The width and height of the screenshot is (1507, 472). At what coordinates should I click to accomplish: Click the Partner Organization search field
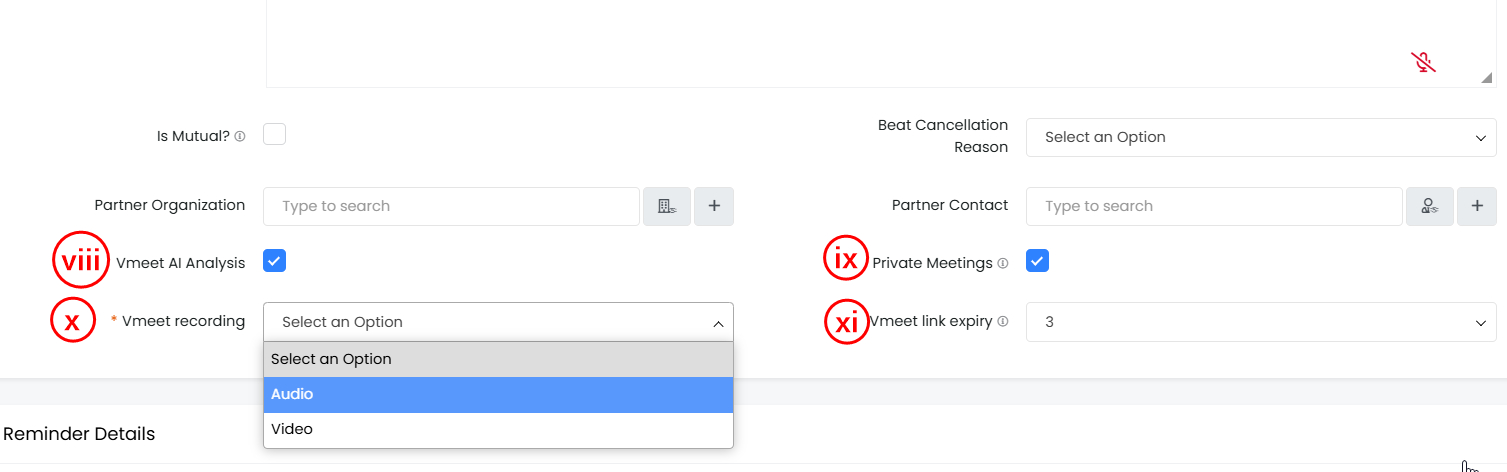pyautogui.click(x=451, y=206)
